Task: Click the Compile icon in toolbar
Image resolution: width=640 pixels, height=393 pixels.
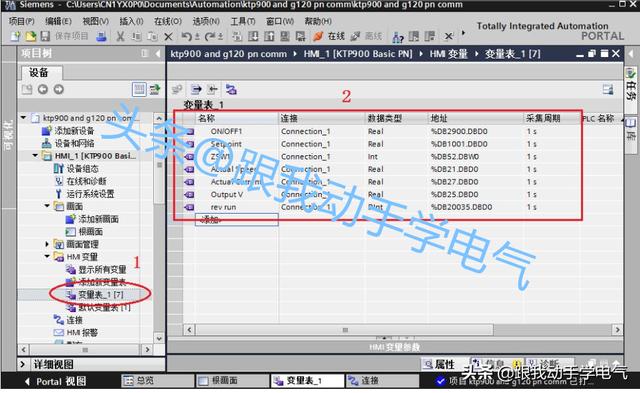Action: 237,36
